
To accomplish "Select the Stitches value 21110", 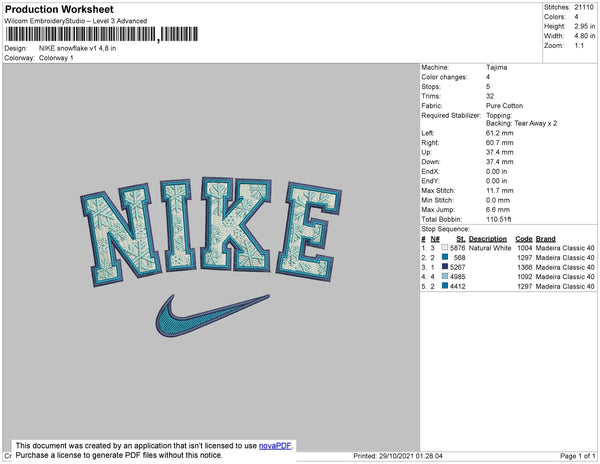I will pyautogui.click(x=584, y=7).
